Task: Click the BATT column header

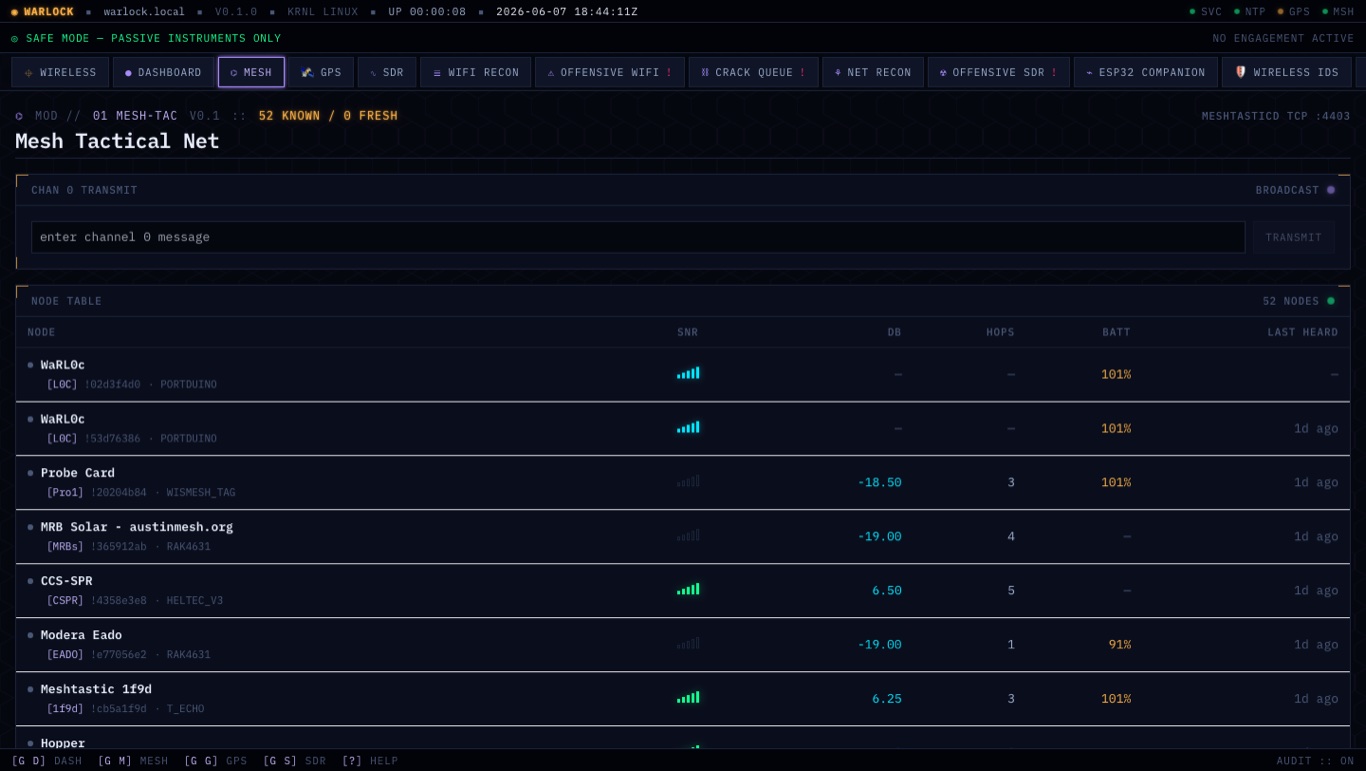Action: (1116, 332)
